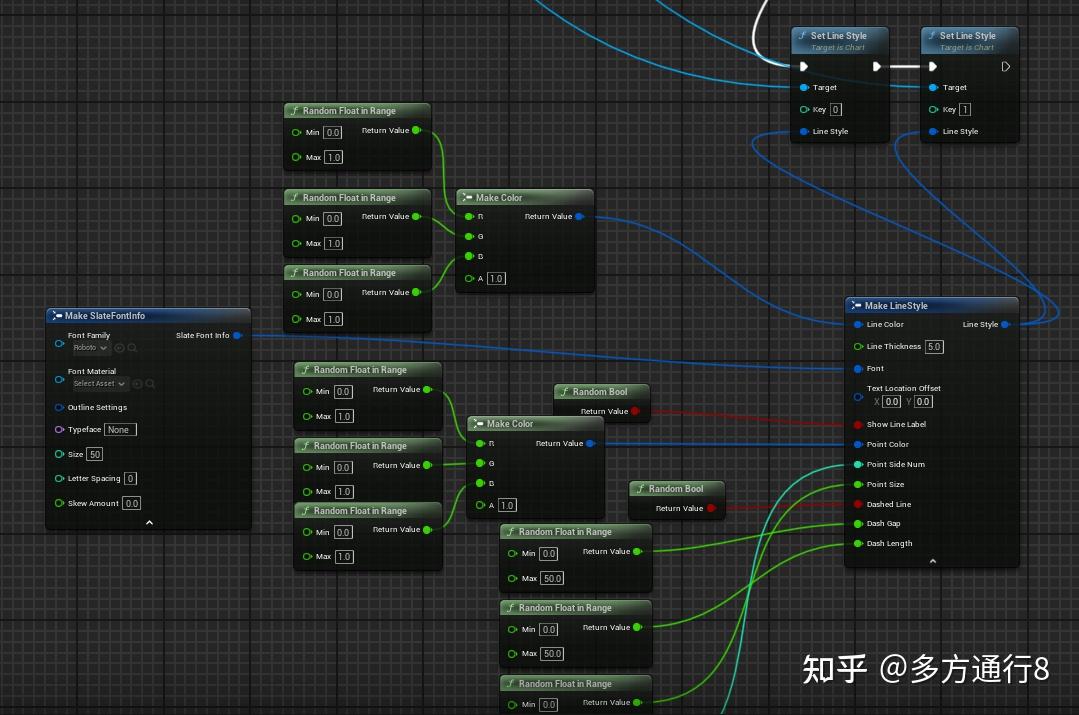Click the Line Style output pin on Make LineStyle
1079x715 pixels.
coord(1005,324)
